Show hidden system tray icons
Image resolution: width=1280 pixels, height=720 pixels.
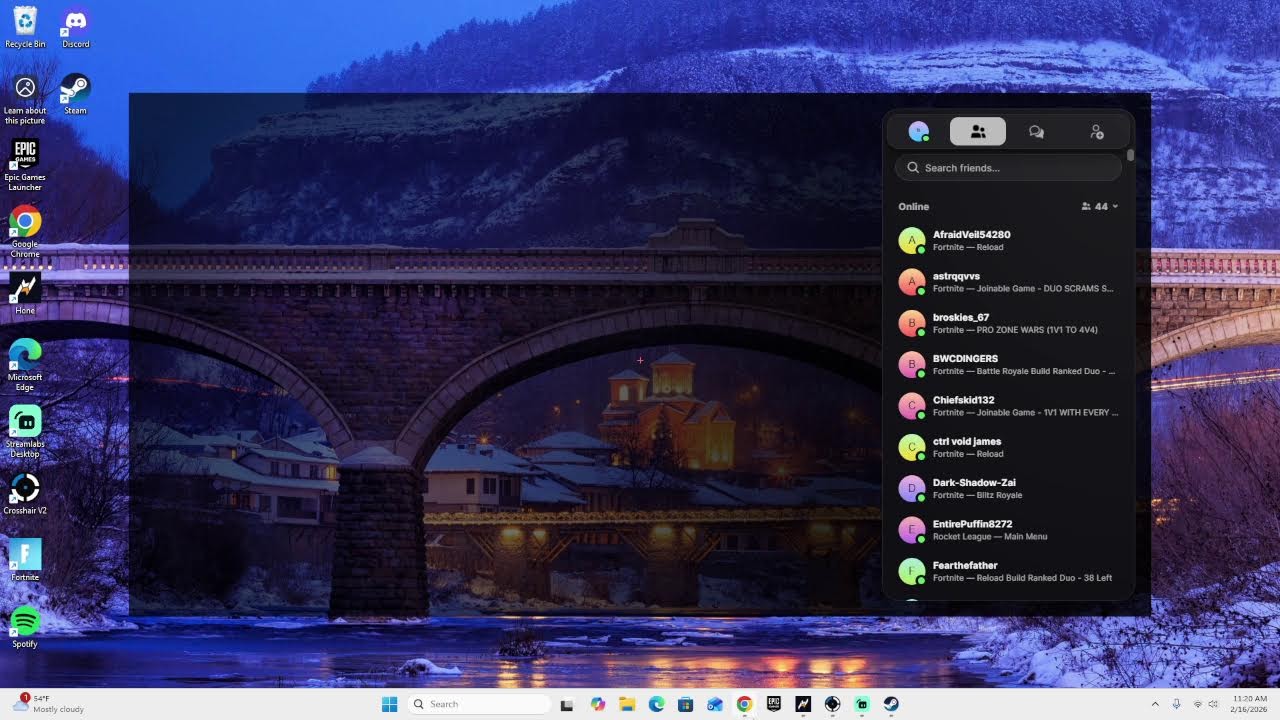pyautogui.click(x=1155, y=704)
